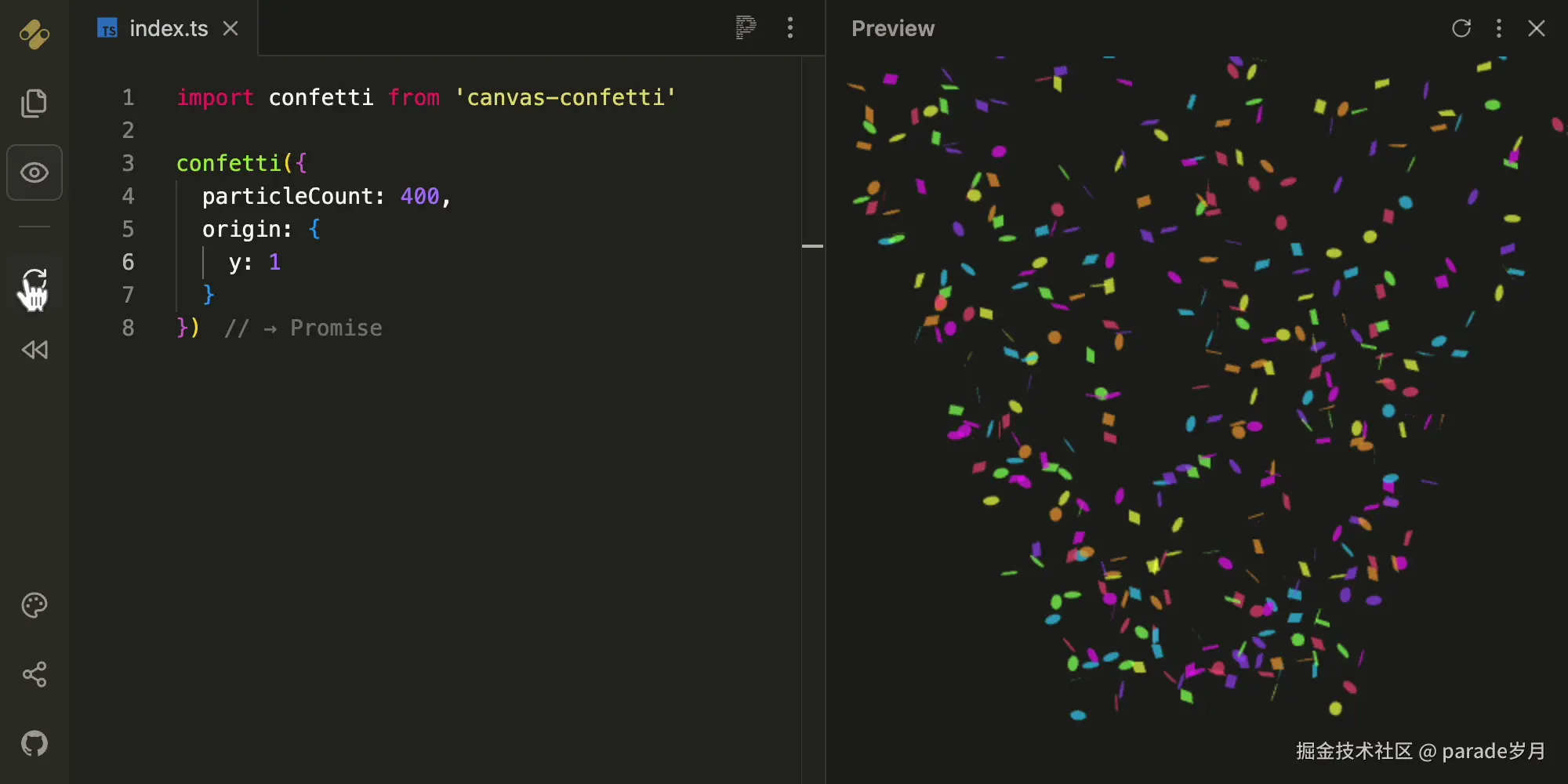Close the Preview panel

pos(1536,28)
